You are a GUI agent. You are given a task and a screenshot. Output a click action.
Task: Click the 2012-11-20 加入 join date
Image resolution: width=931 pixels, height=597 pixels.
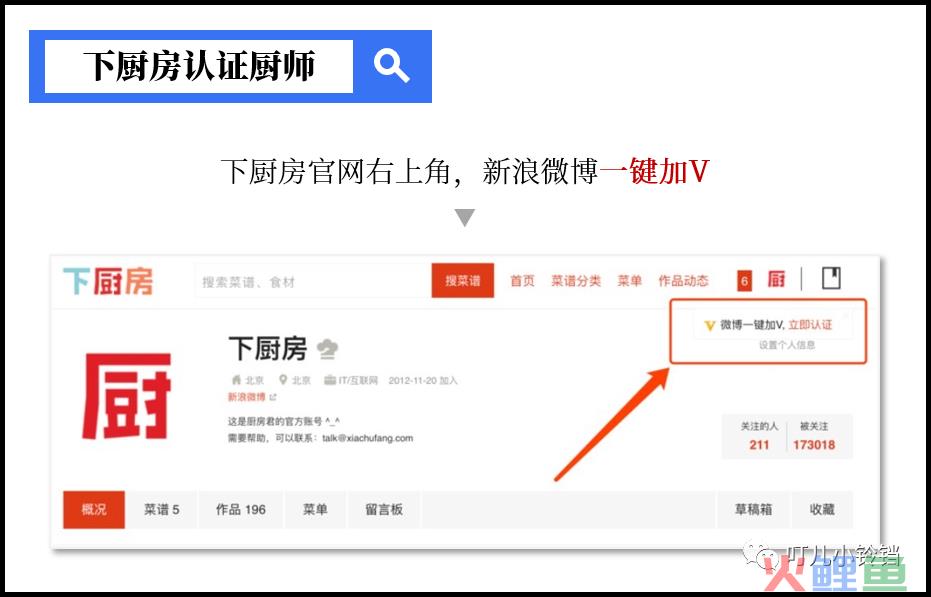(423, 380)
